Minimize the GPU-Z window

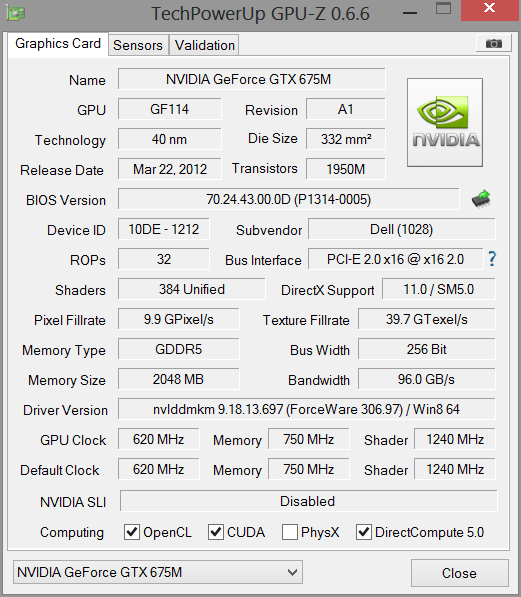[x=410, y=13]
